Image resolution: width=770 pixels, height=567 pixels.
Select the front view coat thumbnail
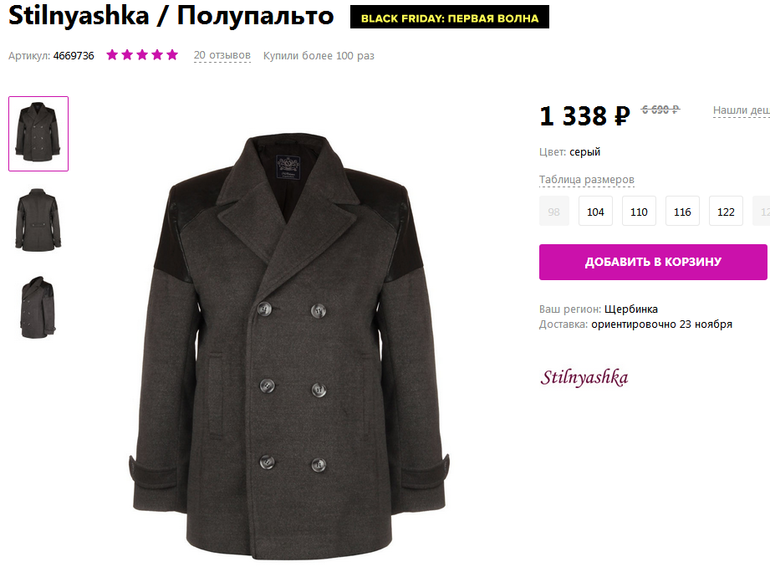pos(38,134)
